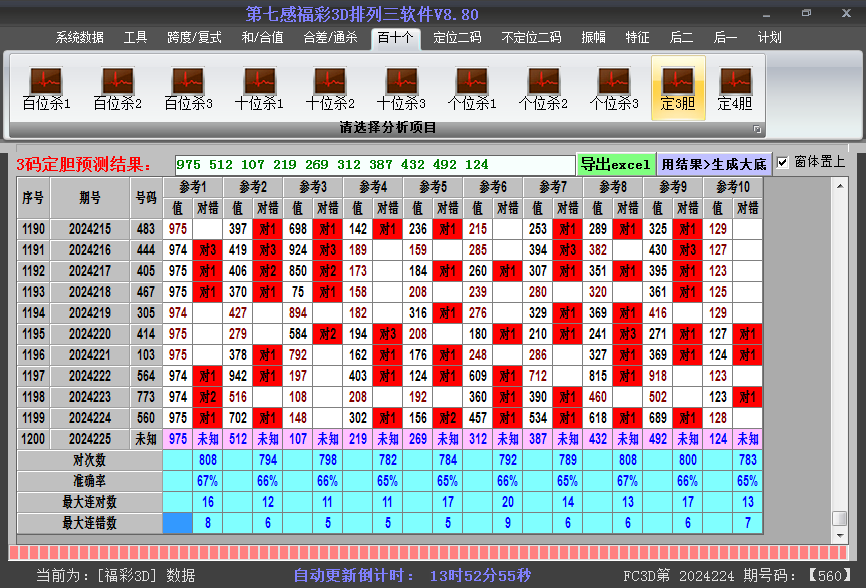
Task: Click the 参考10 column header
Action: 733,187
